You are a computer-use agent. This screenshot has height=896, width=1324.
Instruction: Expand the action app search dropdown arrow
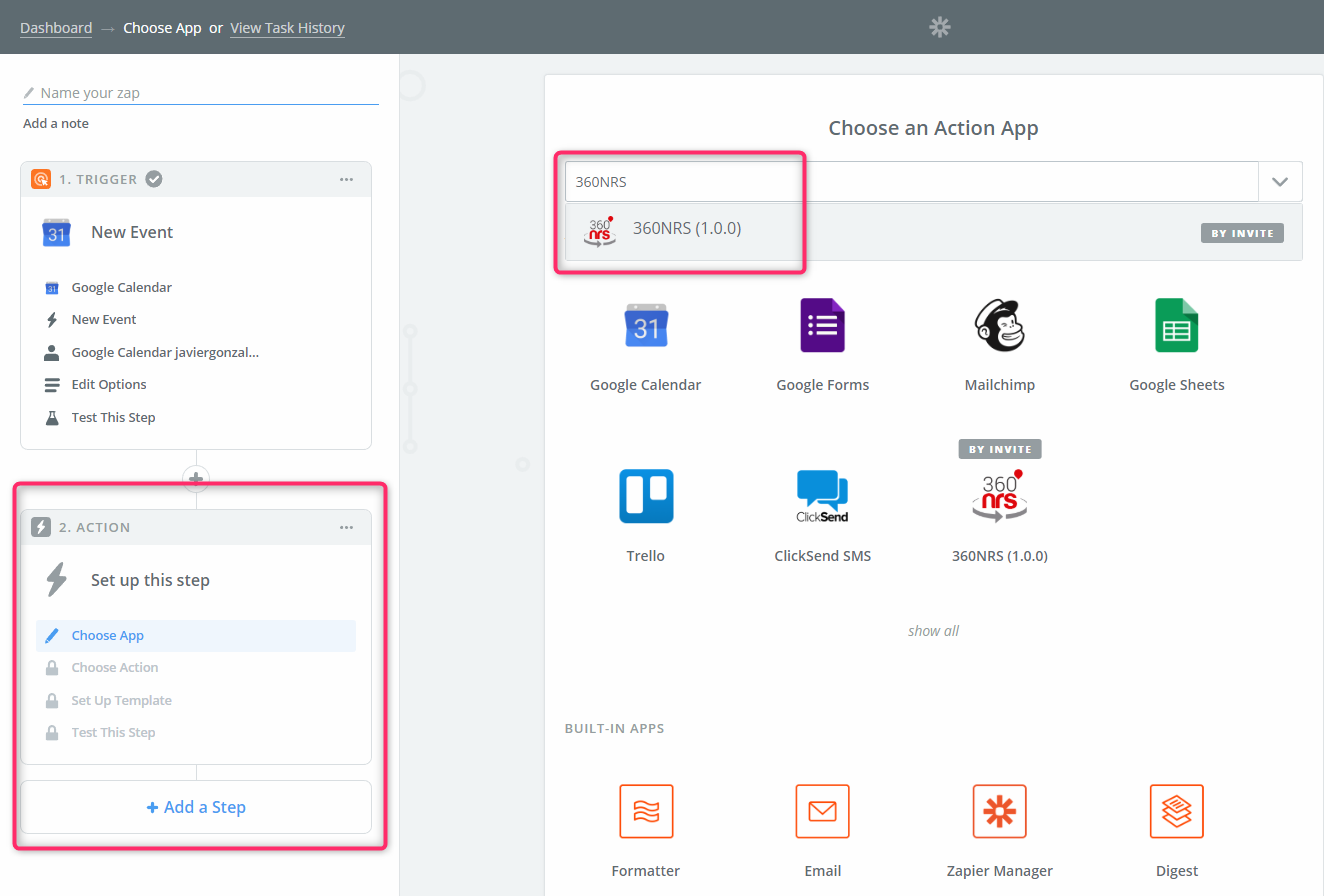[1280, 182]
